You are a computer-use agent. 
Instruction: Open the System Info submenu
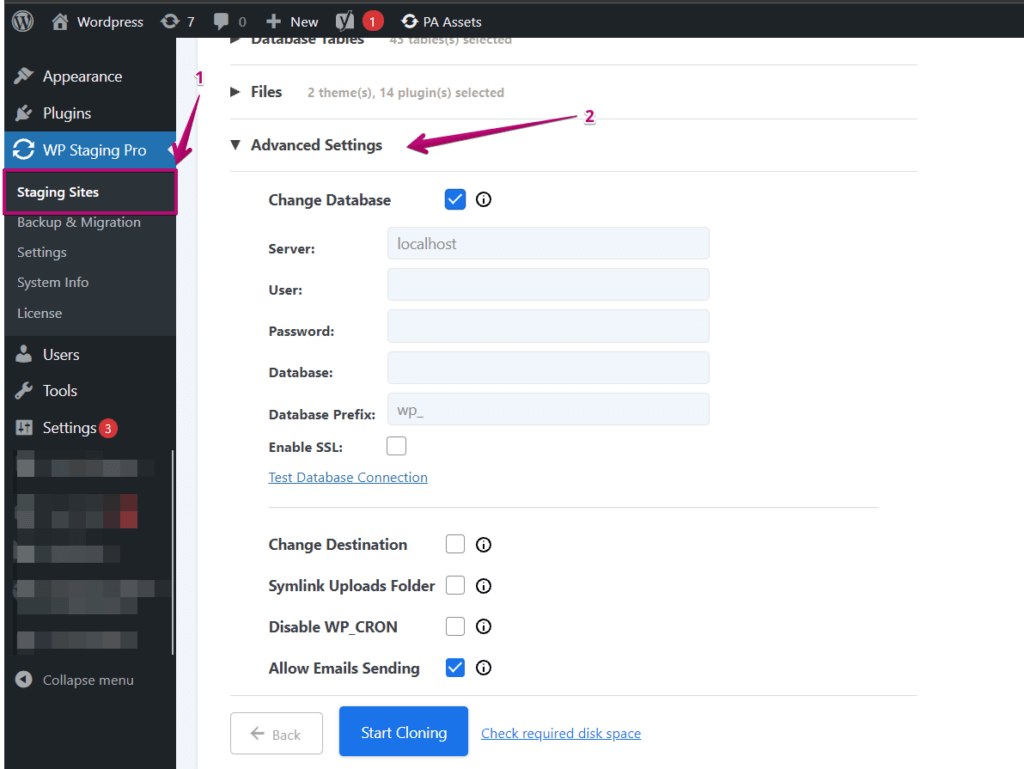53,282
